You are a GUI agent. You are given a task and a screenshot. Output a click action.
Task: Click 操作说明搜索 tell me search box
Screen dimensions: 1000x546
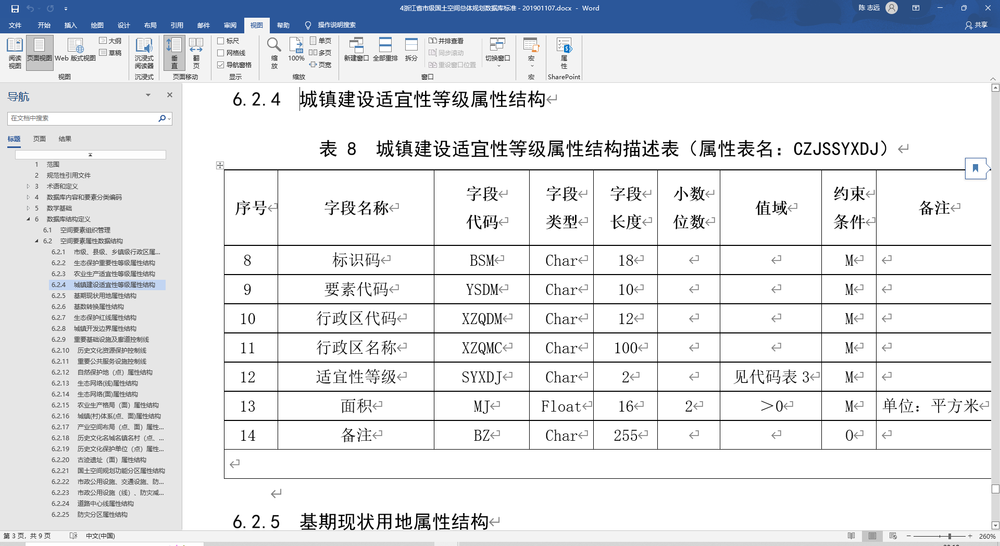point(331,26)
